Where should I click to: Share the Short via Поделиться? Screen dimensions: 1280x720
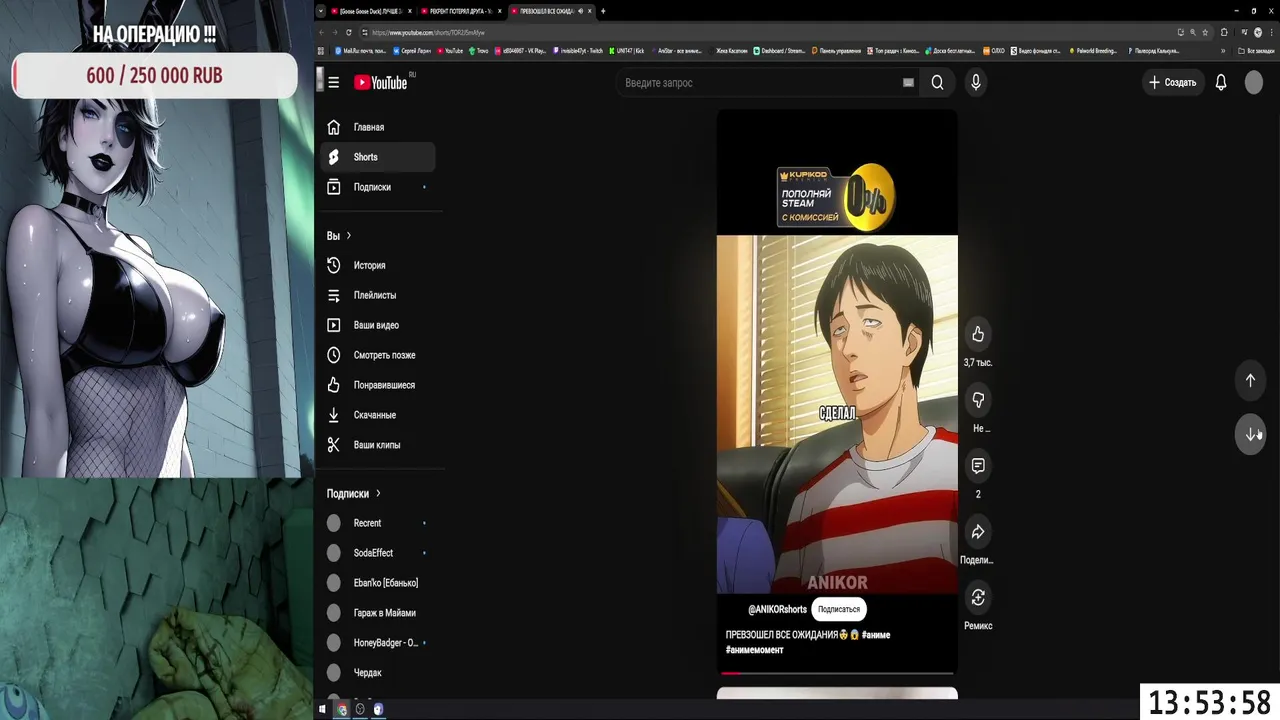tap(978, 532)
